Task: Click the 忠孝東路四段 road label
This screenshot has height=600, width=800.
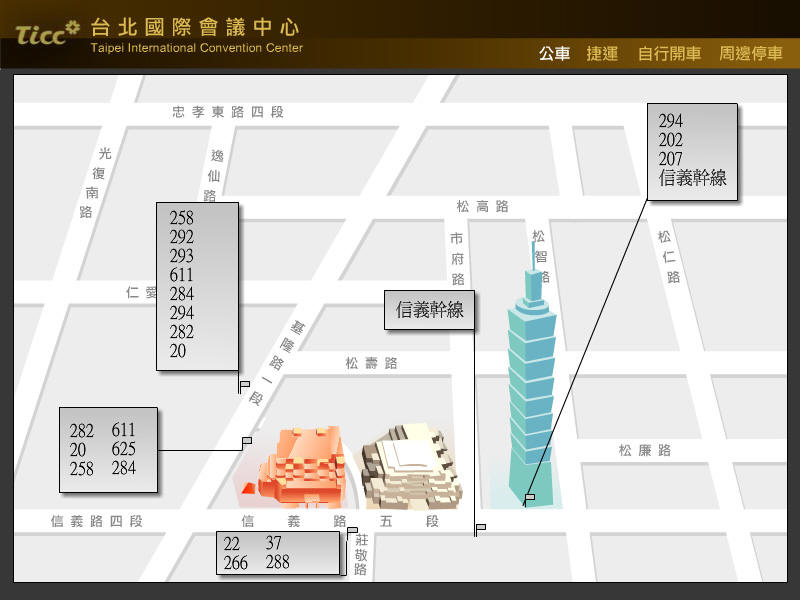Action: tap(228, 112)
